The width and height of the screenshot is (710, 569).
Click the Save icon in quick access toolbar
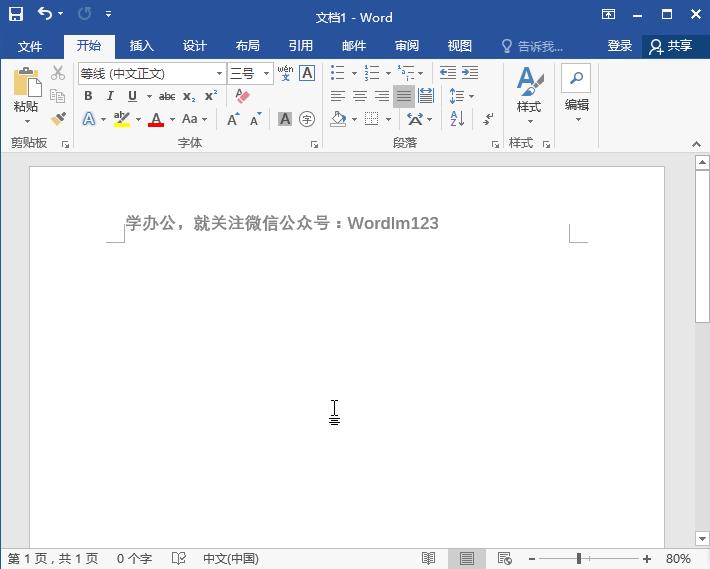click(x=16, y=14)
